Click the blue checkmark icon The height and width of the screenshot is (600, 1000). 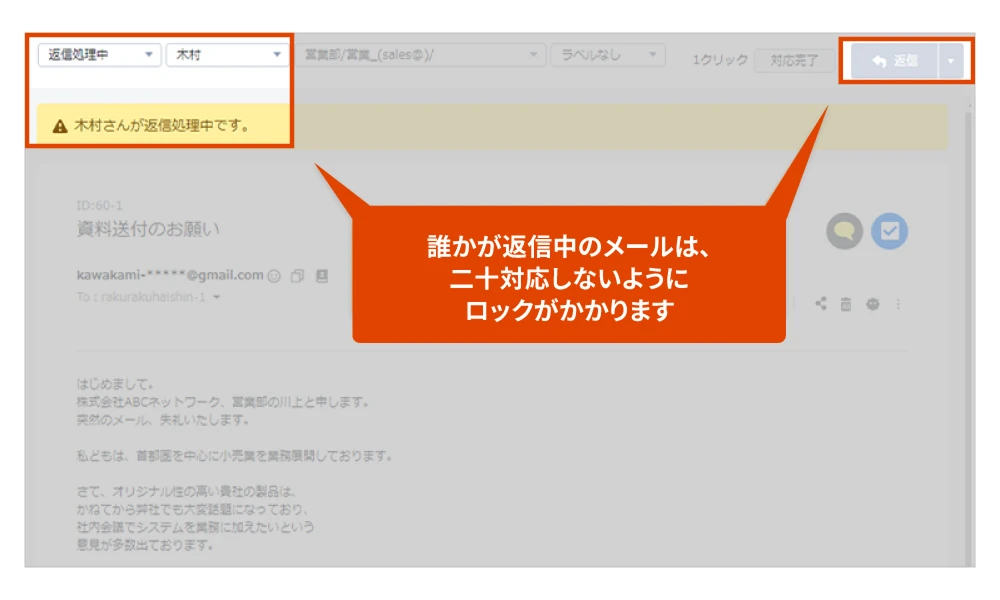[890, 231]
